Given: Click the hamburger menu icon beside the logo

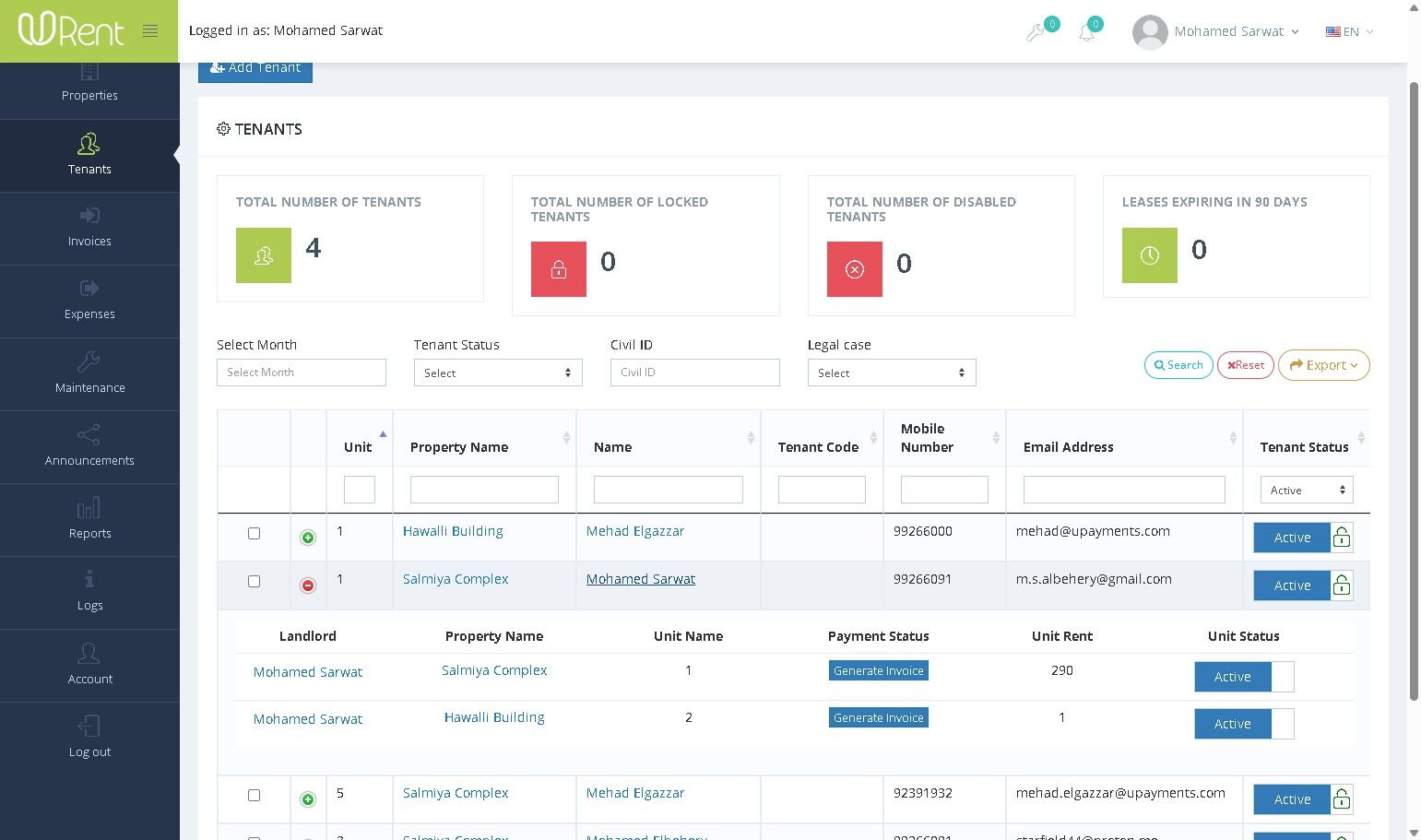Looking at the screenshot, I should (150, 31).
